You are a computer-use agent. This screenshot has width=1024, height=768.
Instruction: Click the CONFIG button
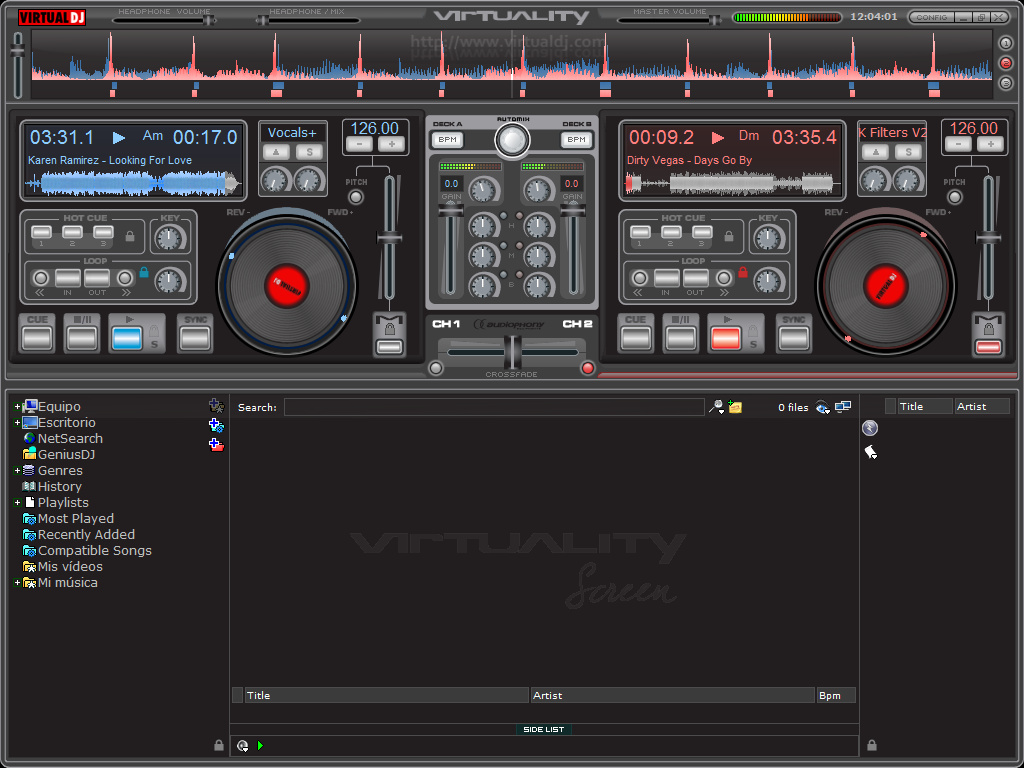pos(931,17)
